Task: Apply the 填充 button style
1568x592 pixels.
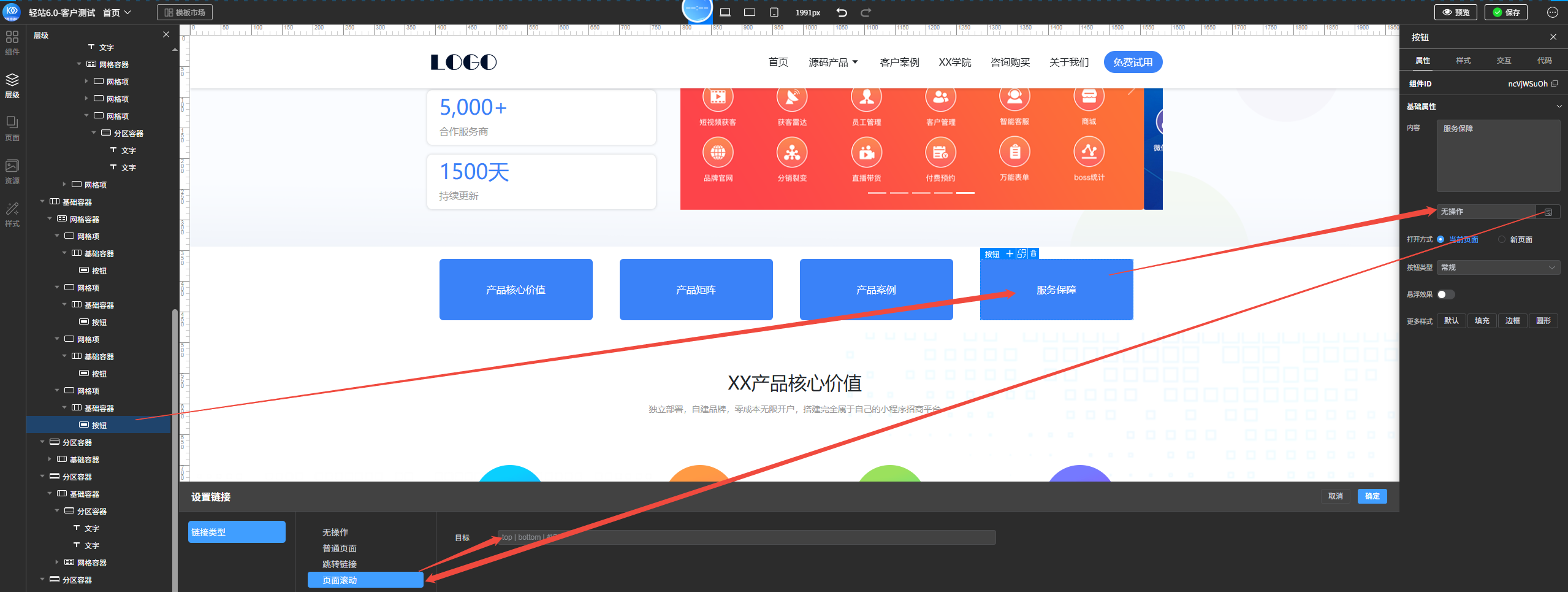Action: [x=1482, y=321]
